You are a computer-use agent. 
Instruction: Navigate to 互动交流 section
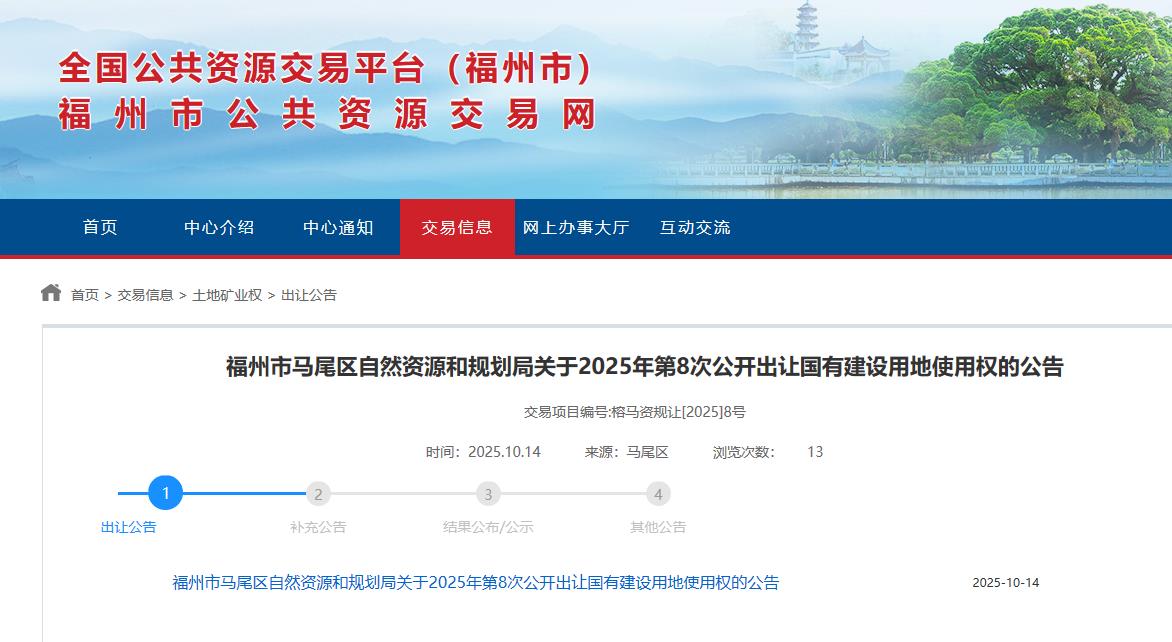tap(695, 228)
